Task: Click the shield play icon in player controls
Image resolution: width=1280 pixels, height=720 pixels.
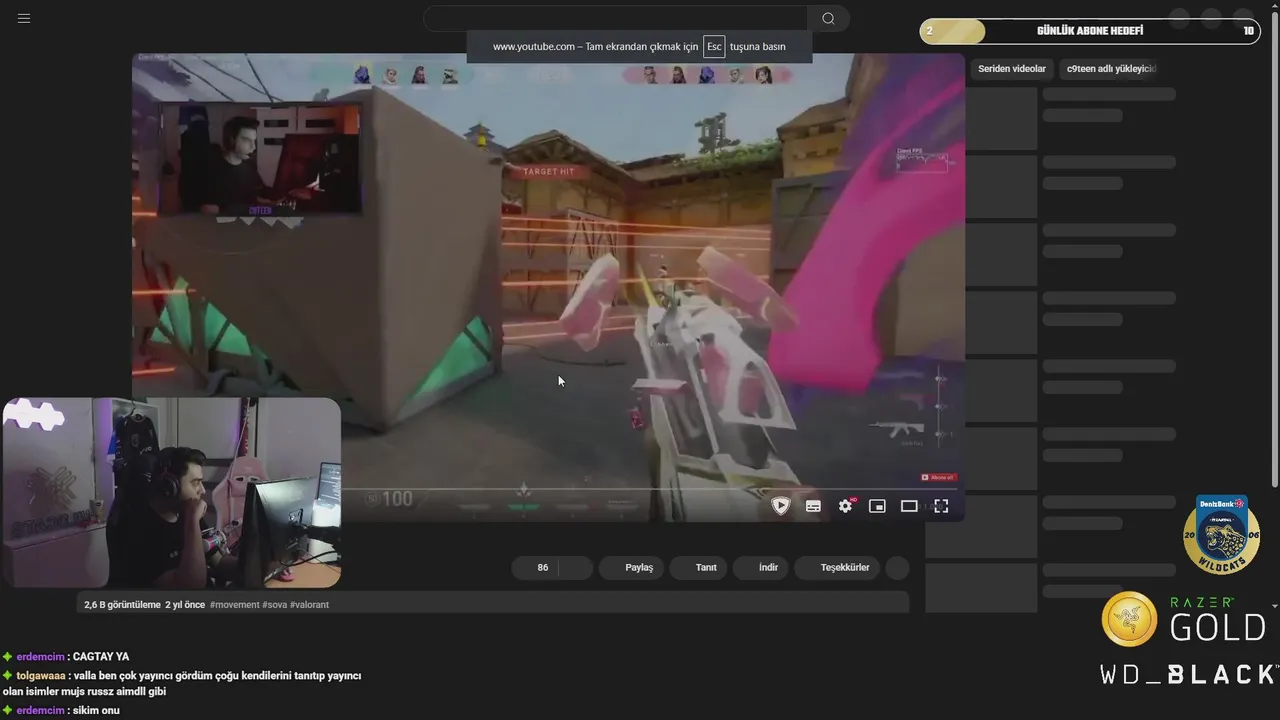Action: pos(781,506)
